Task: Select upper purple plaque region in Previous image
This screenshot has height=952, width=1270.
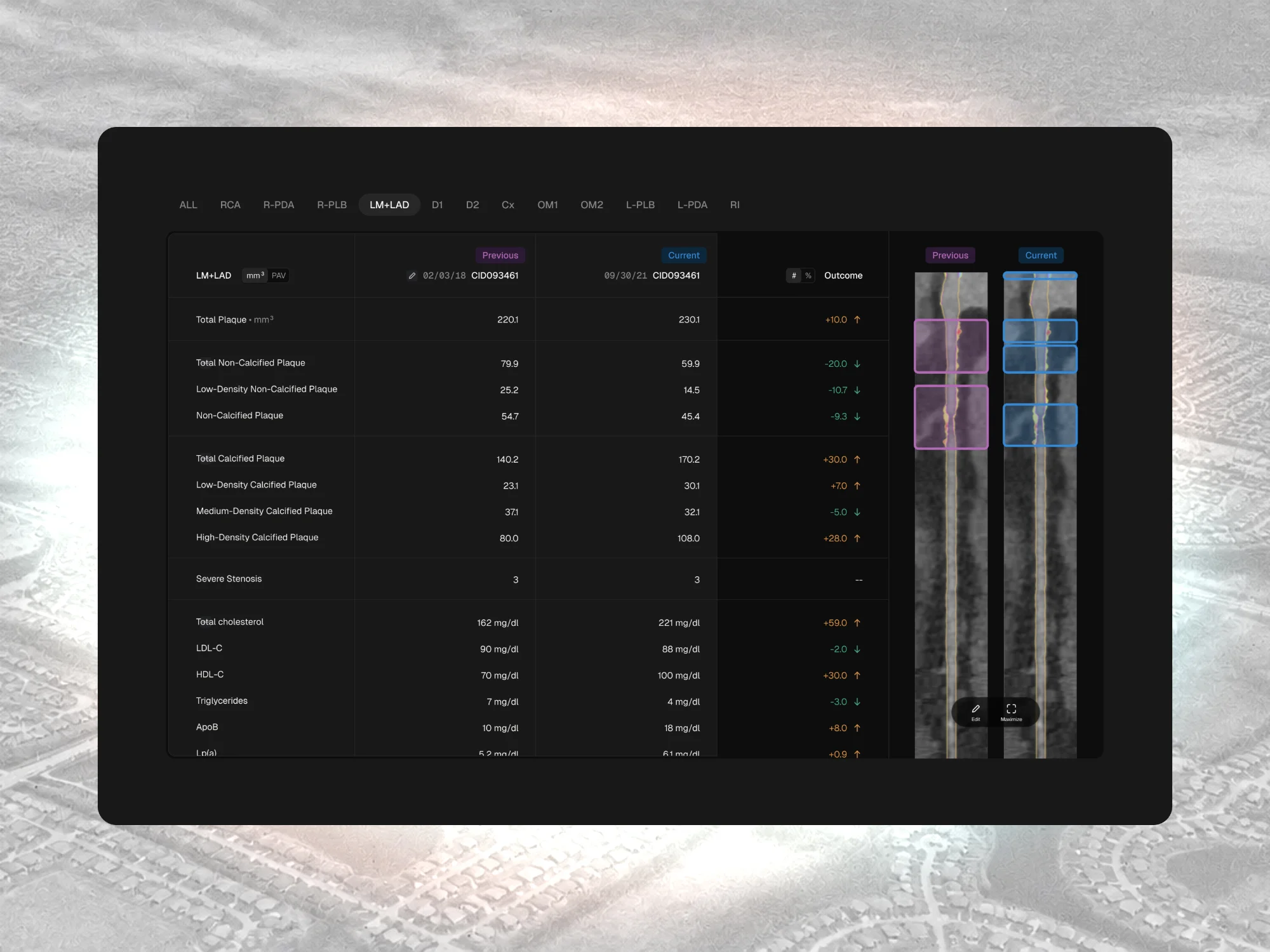Action: click(951, 346)
